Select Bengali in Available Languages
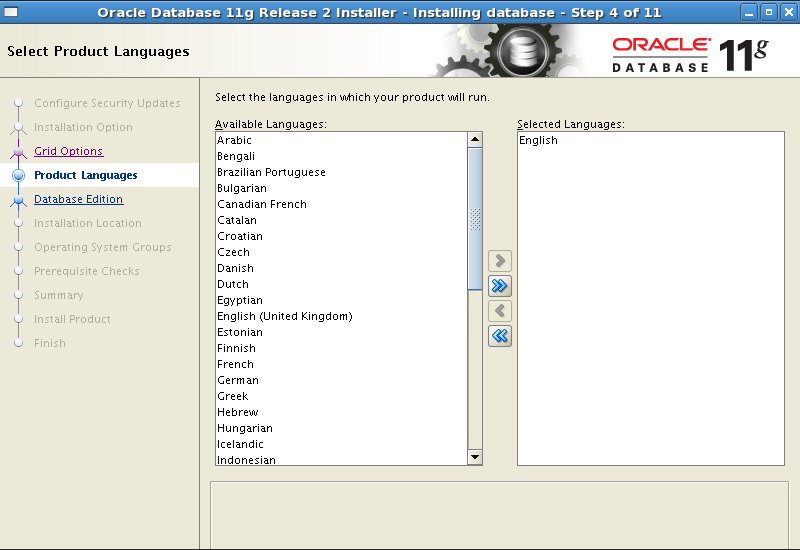The image size is (800, 550). coord(341,156)
